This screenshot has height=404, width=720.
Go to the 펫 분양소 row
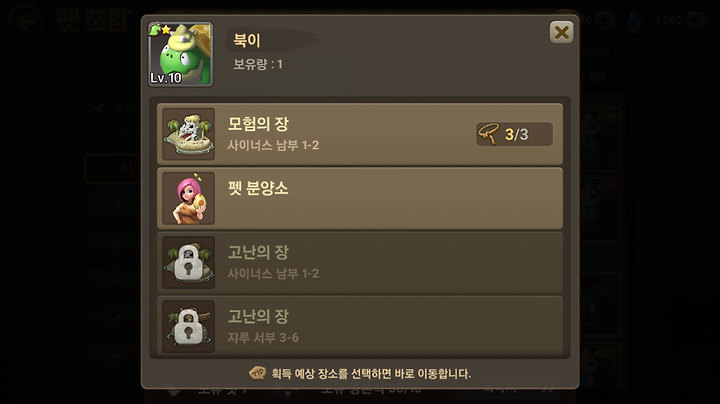click(360, 198)
